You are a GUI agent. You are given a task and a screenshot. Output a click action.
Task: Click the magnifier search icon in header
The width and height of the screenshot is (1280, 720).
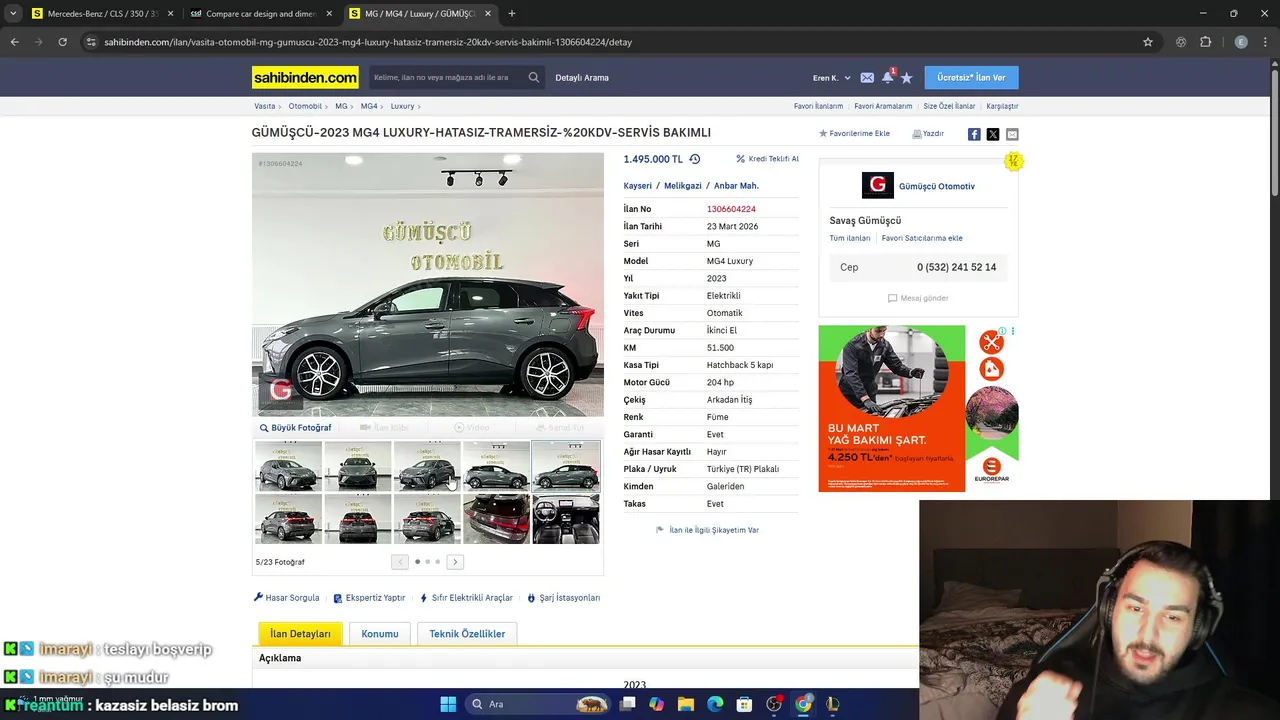tap(534, 77)
